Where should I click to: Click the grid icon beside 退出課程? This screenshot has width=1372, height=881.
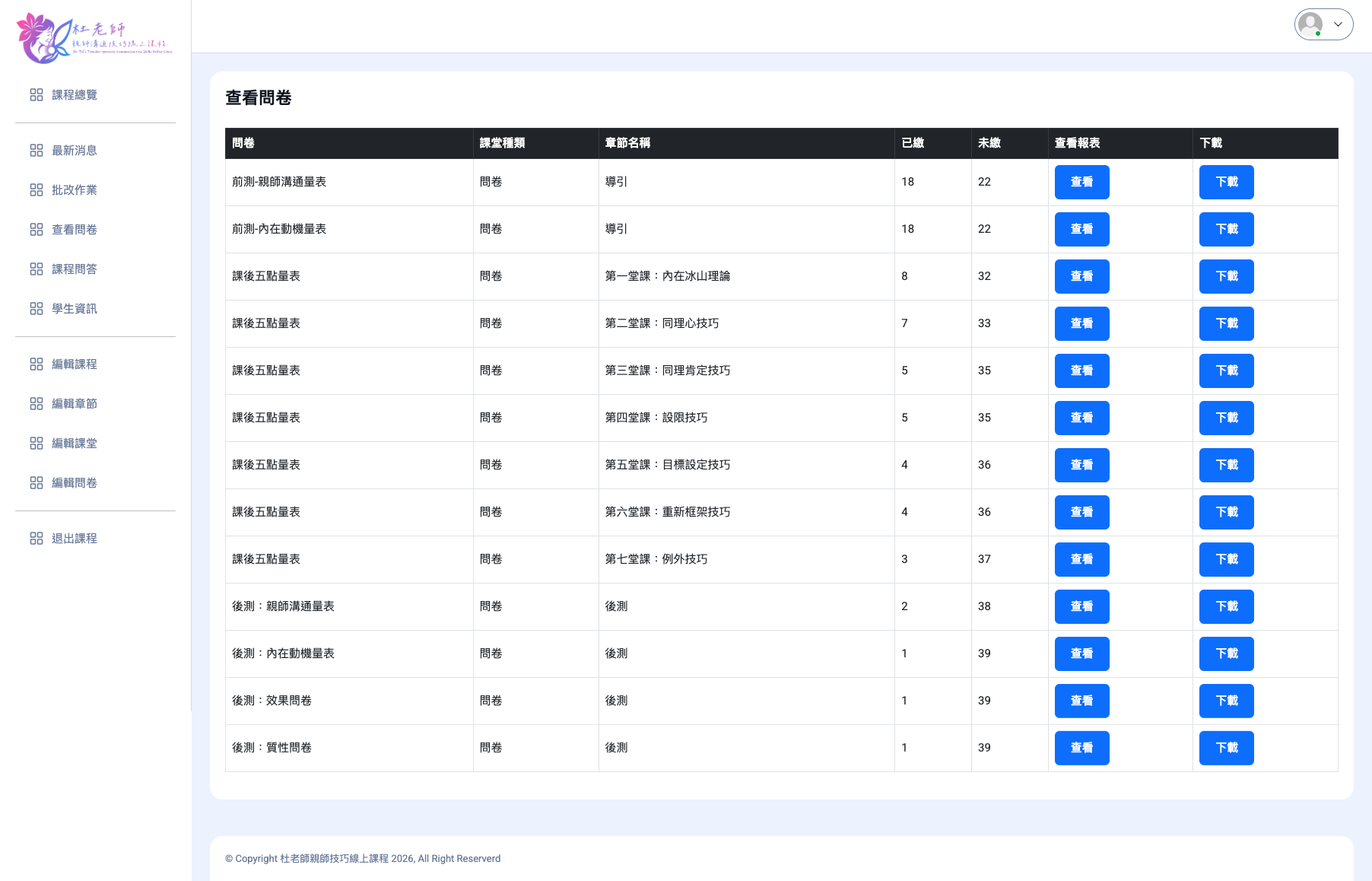pyautogui.click(x=37, y=539)
